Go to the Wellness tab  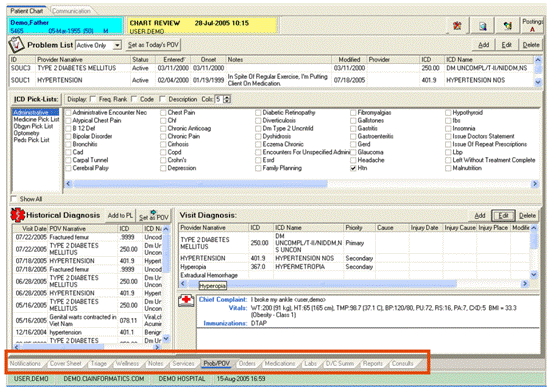point(127,363)
